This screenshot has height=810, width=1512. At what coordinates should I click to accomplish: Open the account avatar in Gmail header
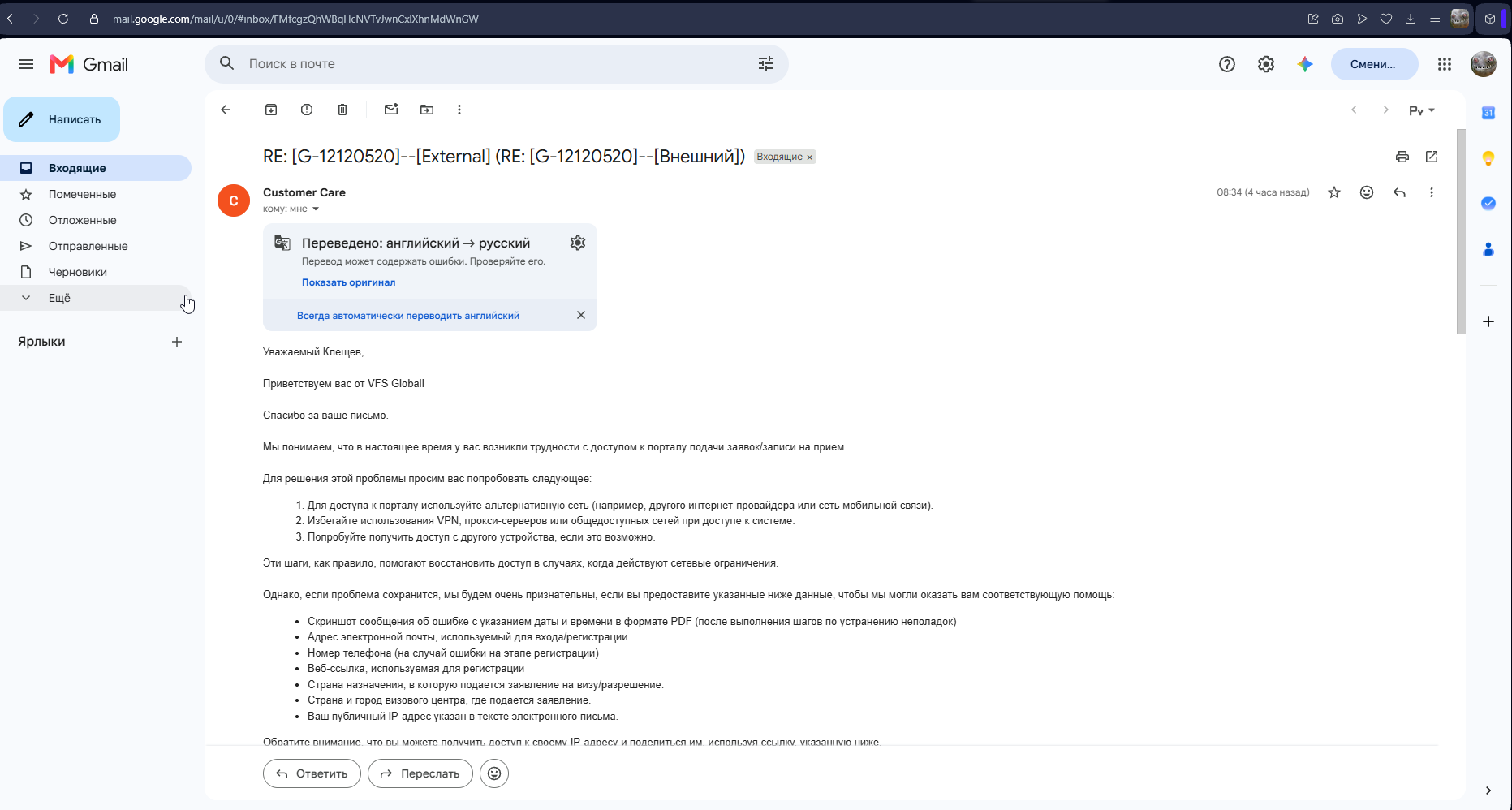point(1484,64)
